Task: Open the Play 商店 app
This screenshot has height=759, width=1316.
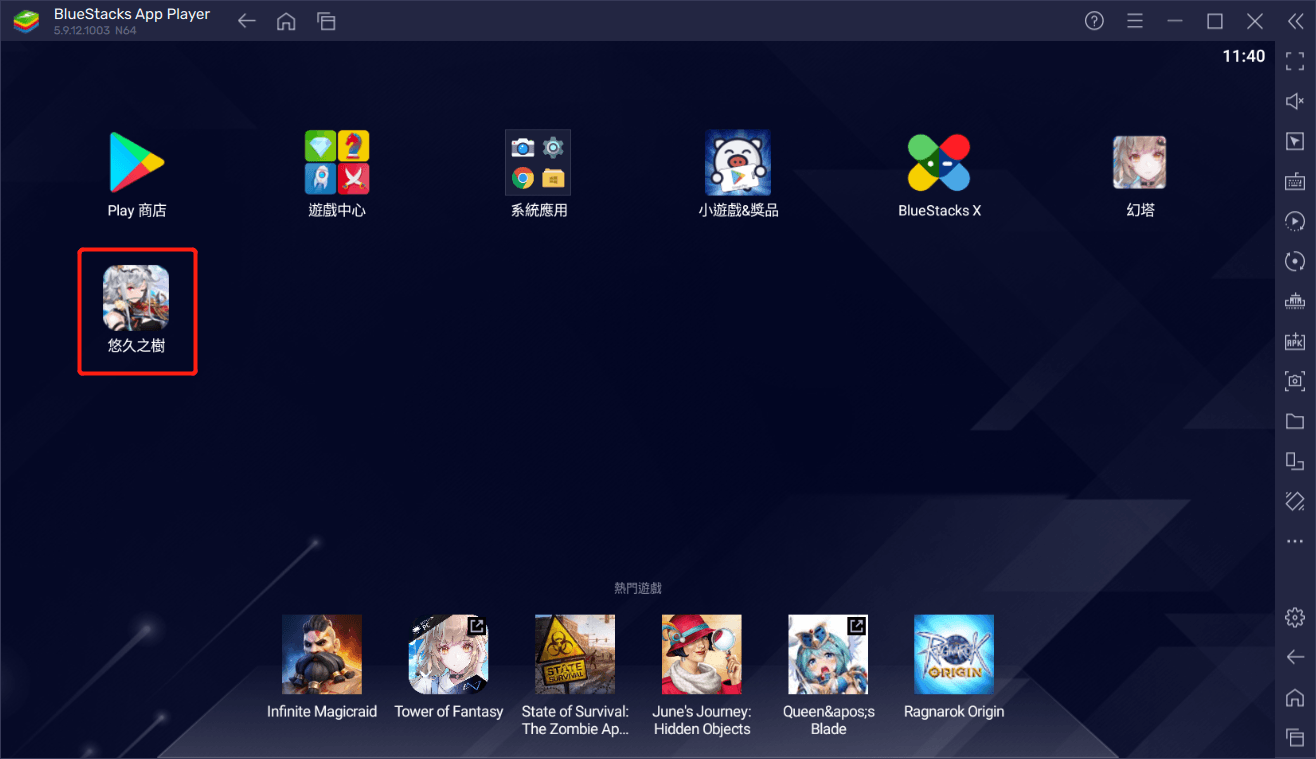Action: pyautogui.click(x=137, y=163)
